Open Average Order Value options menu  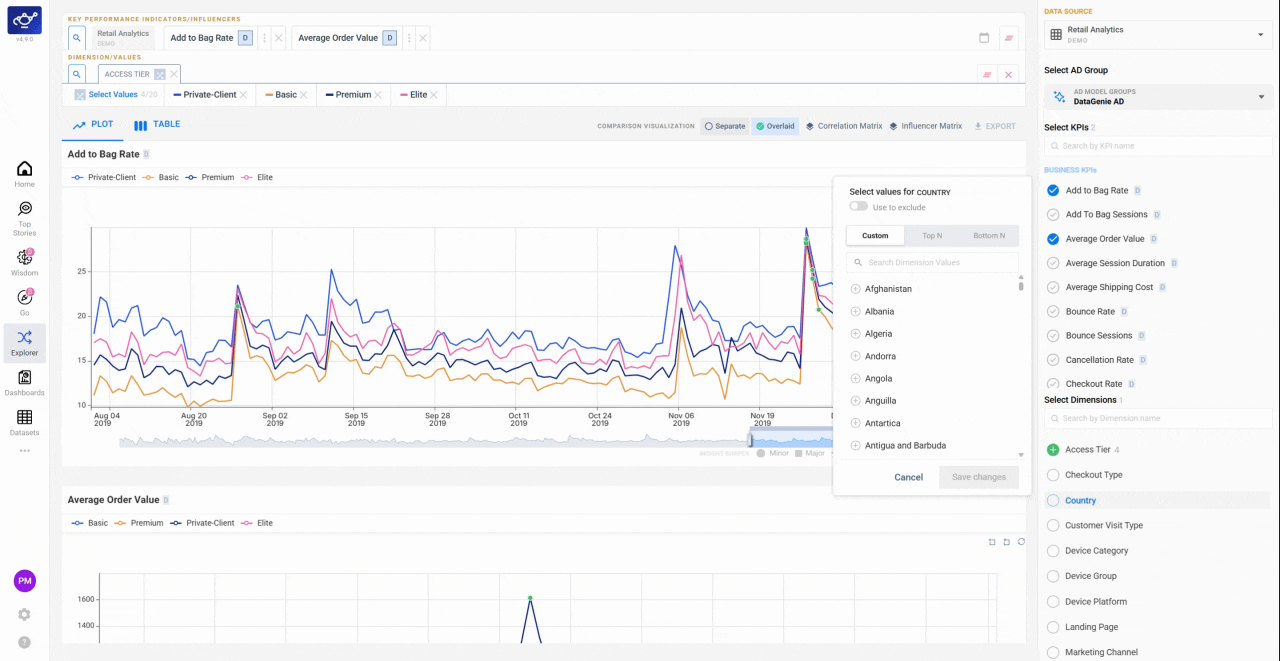(409, 38)
